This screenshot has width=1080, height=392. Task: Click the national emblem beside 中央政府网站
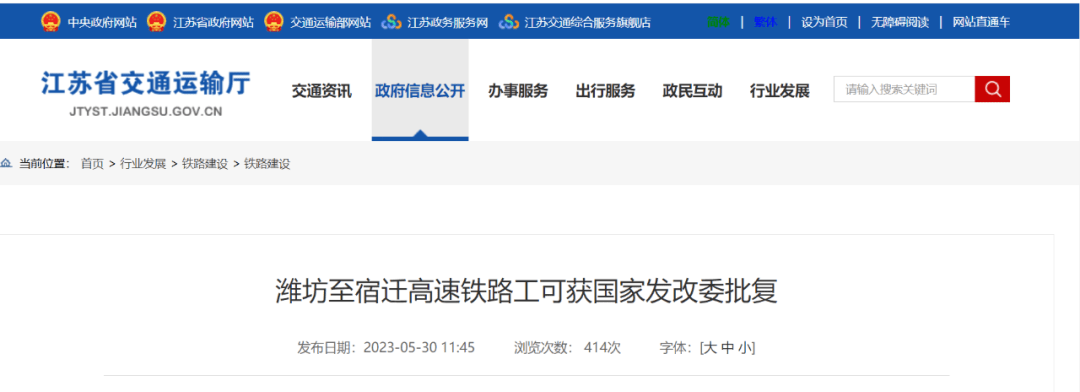pos(51,22)
